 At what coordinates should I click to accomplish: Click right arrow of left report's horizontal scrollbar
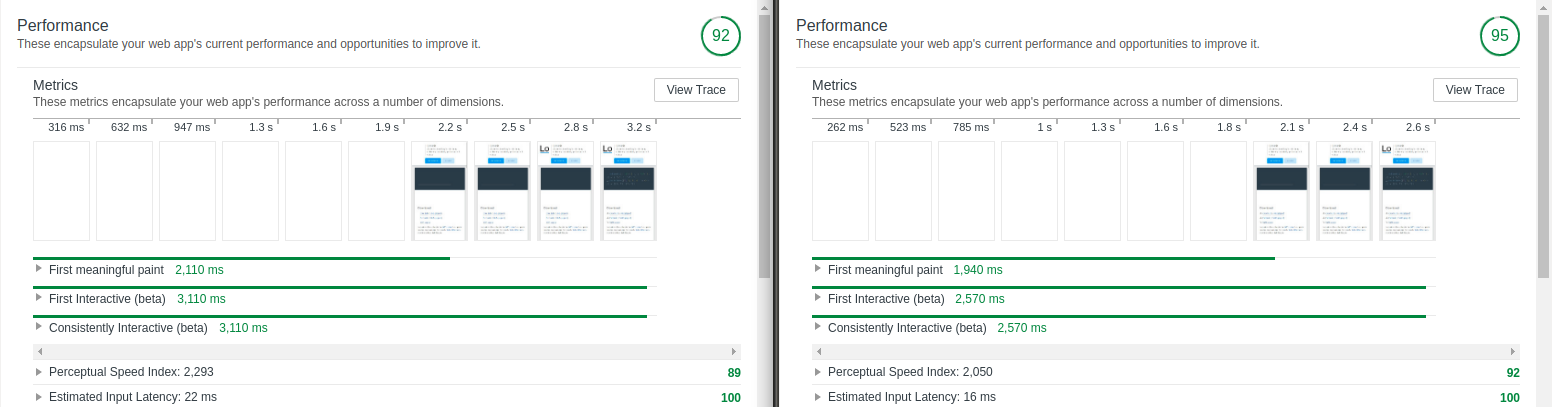736,352
